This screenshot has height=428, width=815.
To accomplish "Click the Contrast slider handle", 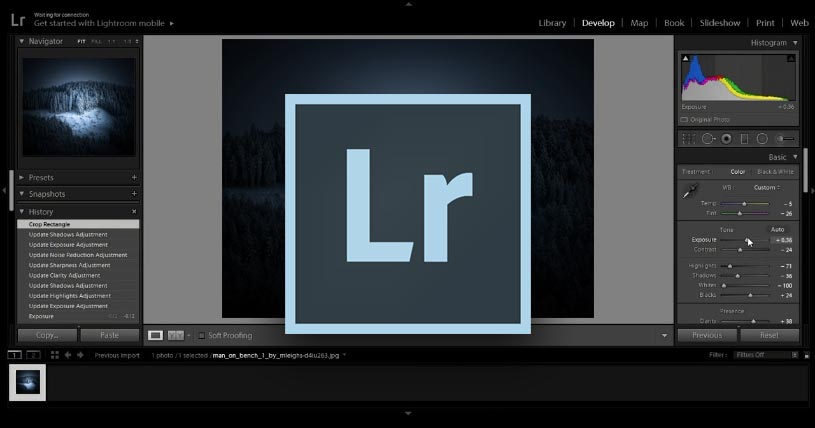I will click(740, 250).
